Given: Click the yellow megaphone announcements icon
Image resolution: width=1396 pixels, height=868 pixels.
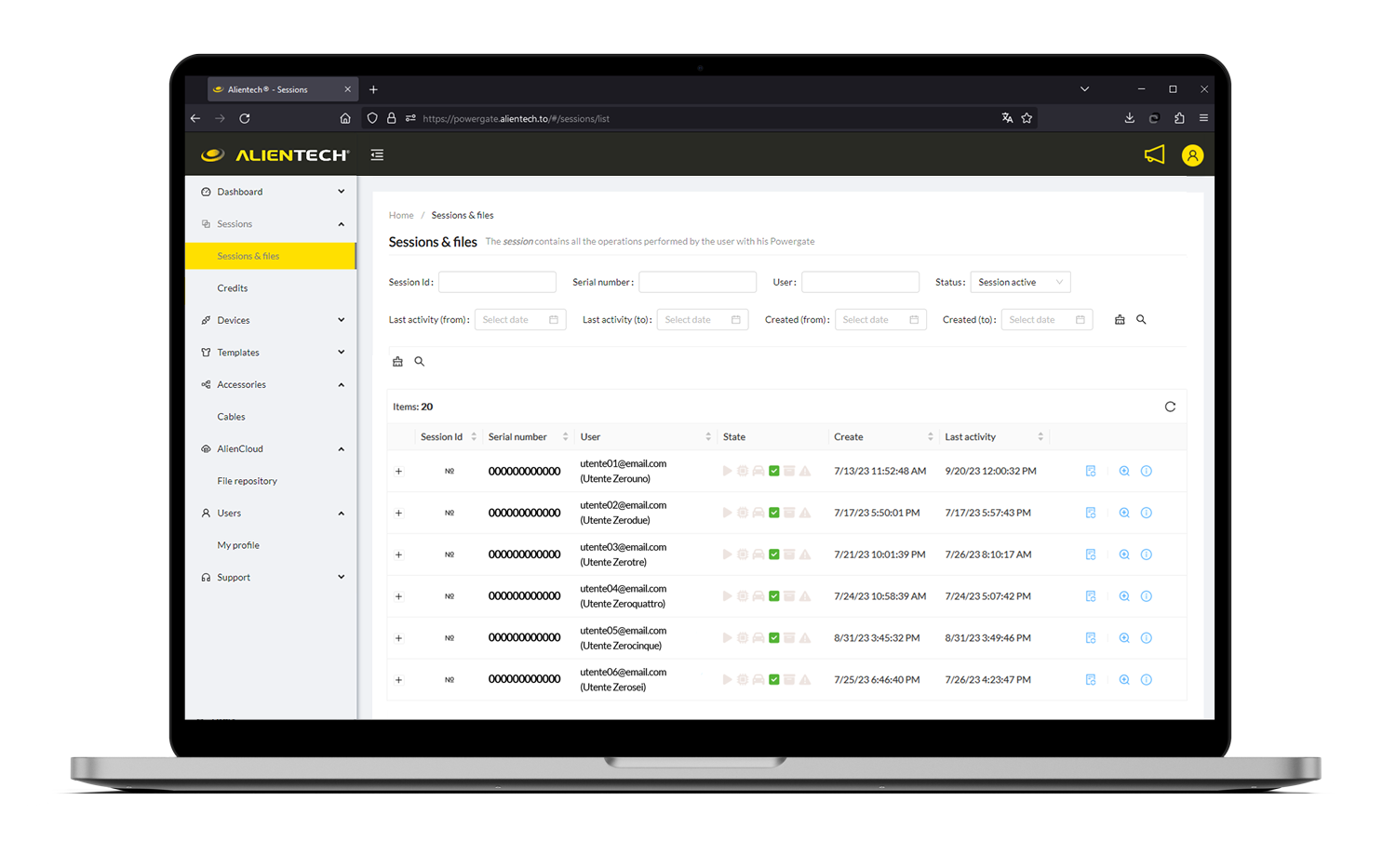Looking at the screenshot, I should click(1154, 154).
